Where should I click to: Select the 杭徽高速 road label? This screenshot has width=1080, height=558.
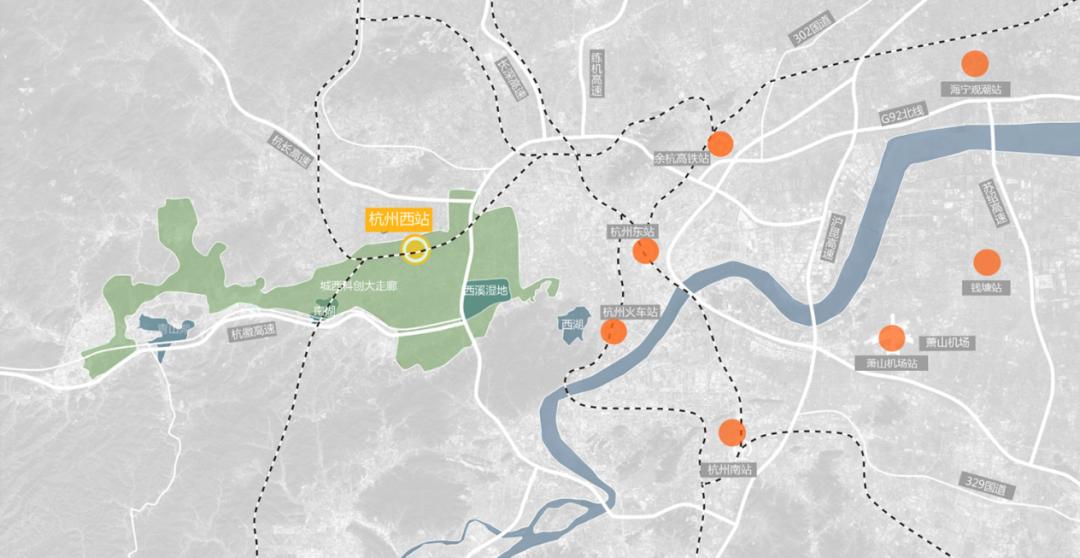coord(253,331)
